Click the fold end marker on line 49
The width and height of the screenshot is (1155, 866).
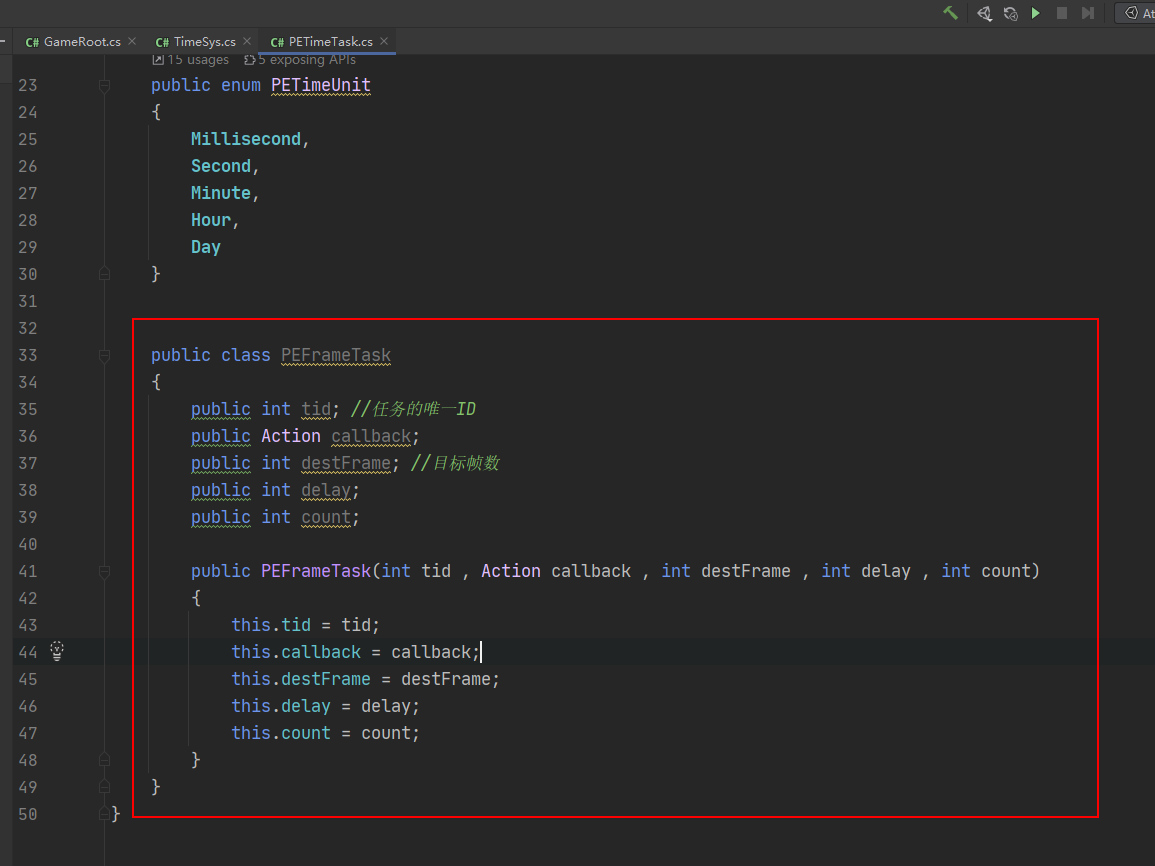[x=105, y=787]
